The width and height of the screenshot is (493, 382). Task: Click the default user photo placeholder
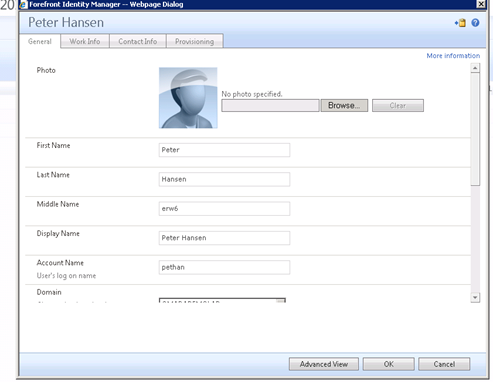188,98
